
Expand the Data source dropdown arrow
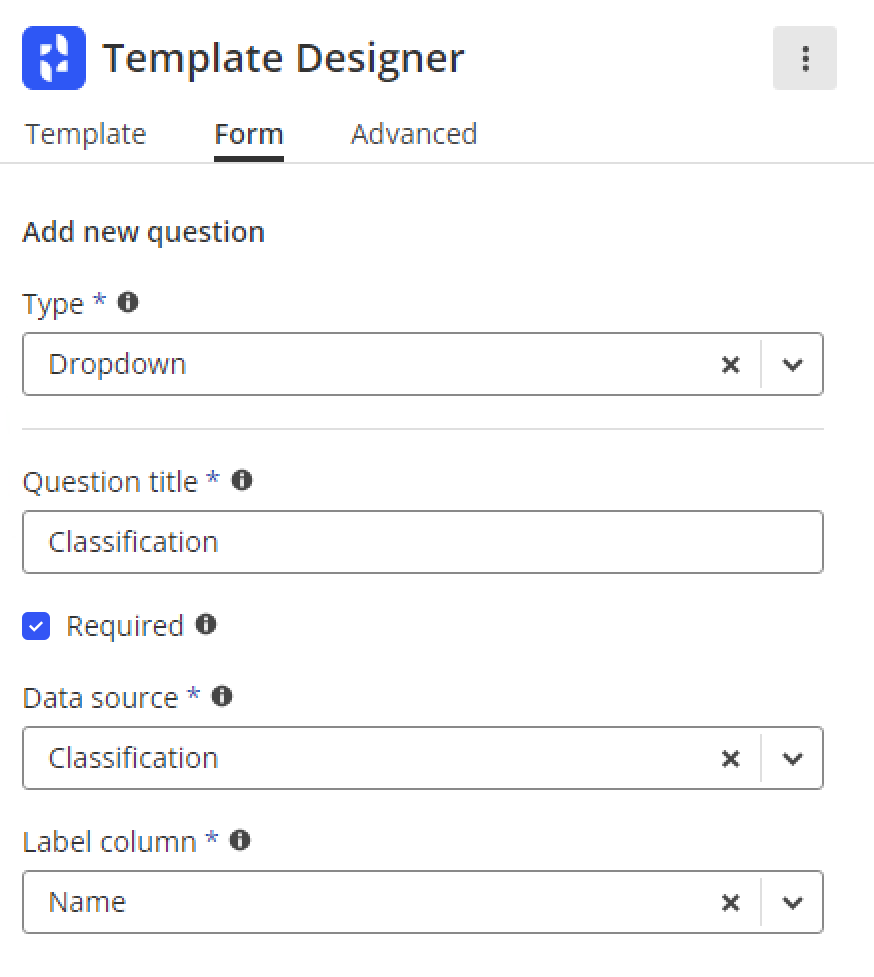792,758
